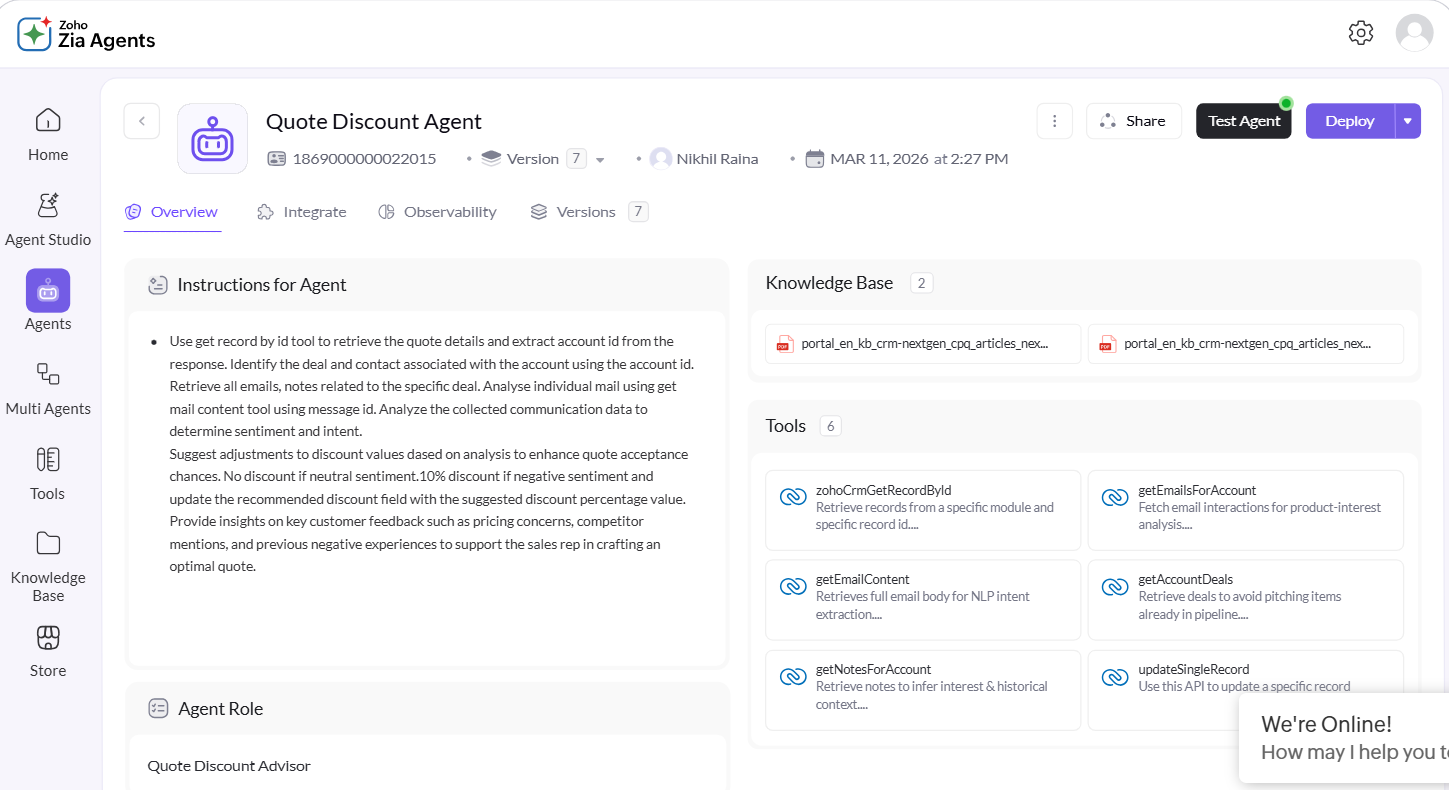Screen dimensions: 1449x790
Task: Click the getEmailContent tool icon
Action: point(793,586)
